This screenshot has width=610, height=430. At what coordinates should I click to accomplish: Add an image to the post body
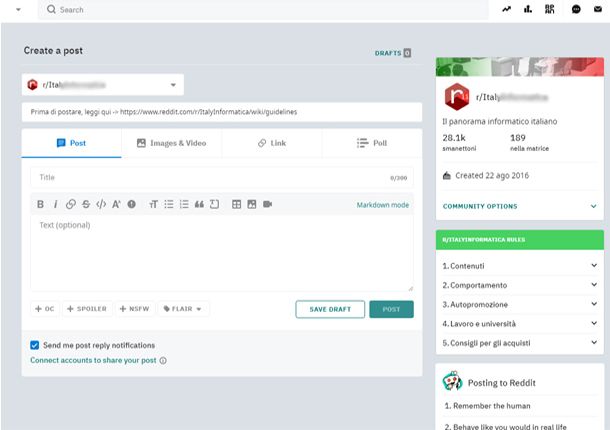(x=252, y=204)
